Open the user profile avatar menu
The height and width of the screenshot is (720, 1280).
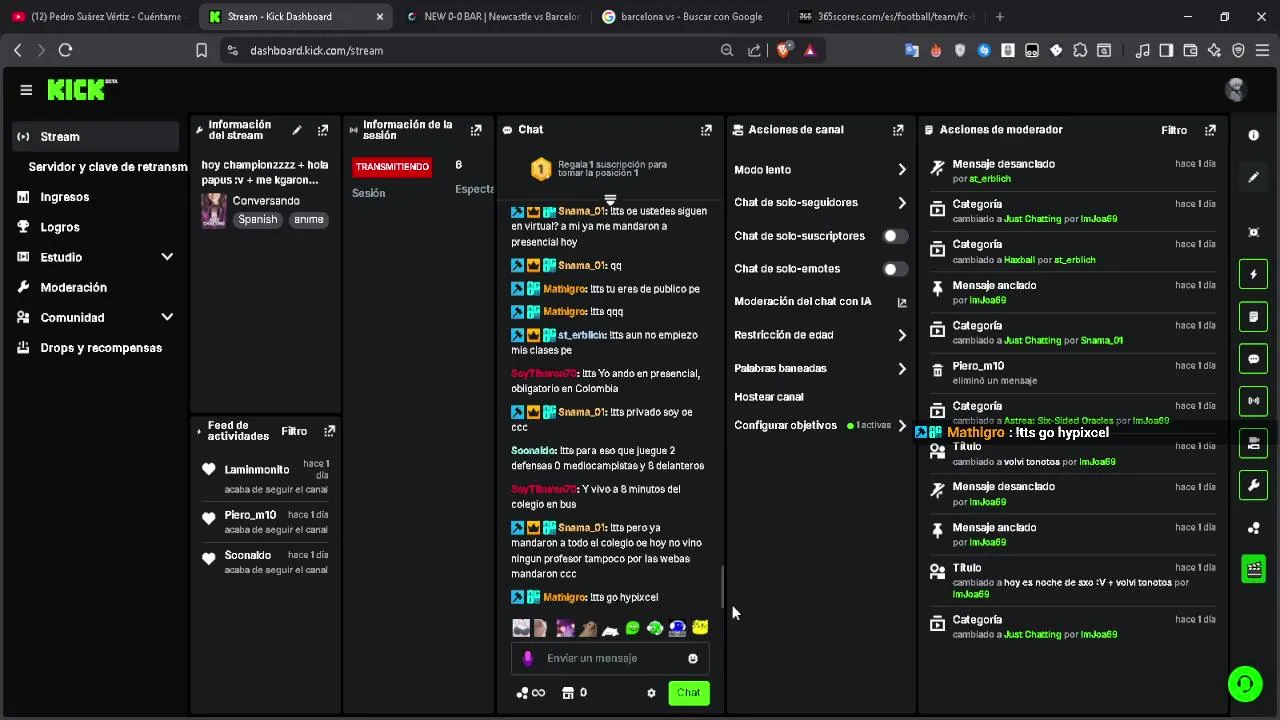pyautogui.click(x=1236, y=90)
